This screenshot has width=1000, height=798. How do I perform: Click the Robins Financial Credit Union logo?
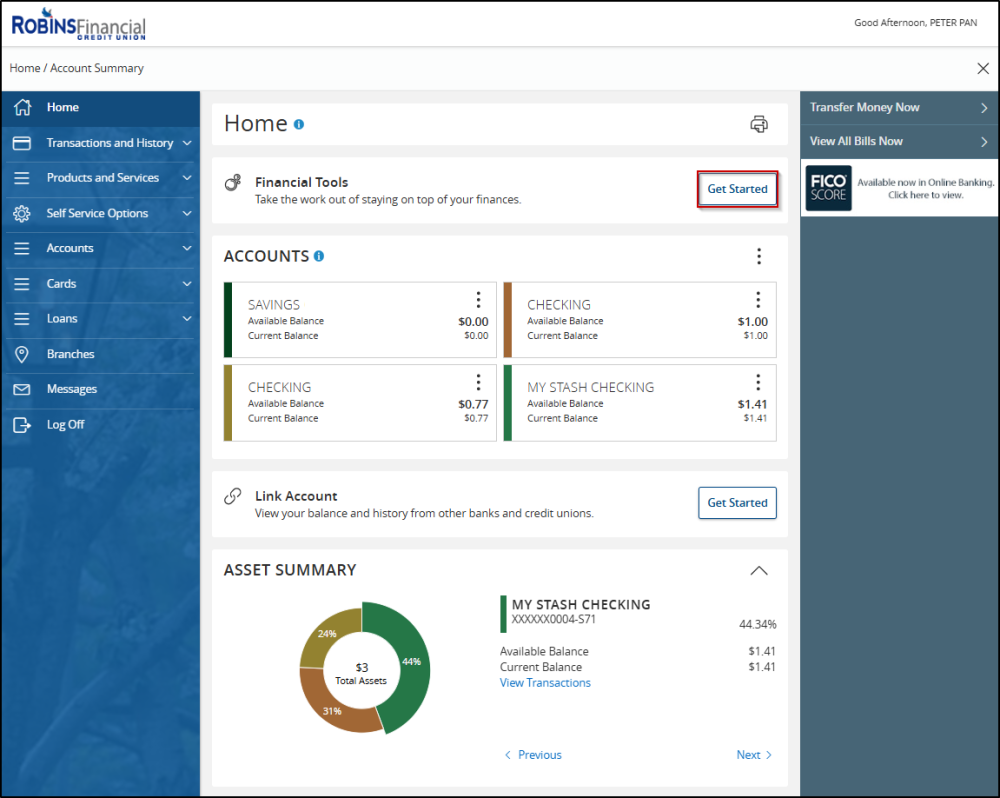[x=78, y=22]
